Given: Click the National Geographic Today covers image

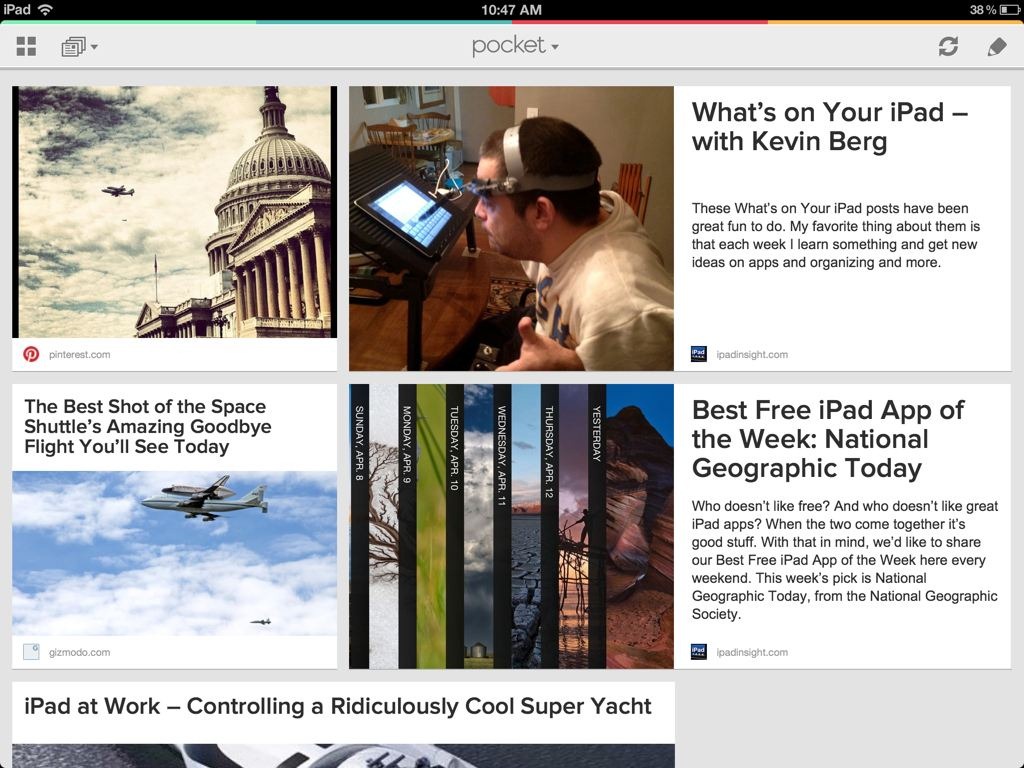Looking at the screenshot, I should [511, 525].
